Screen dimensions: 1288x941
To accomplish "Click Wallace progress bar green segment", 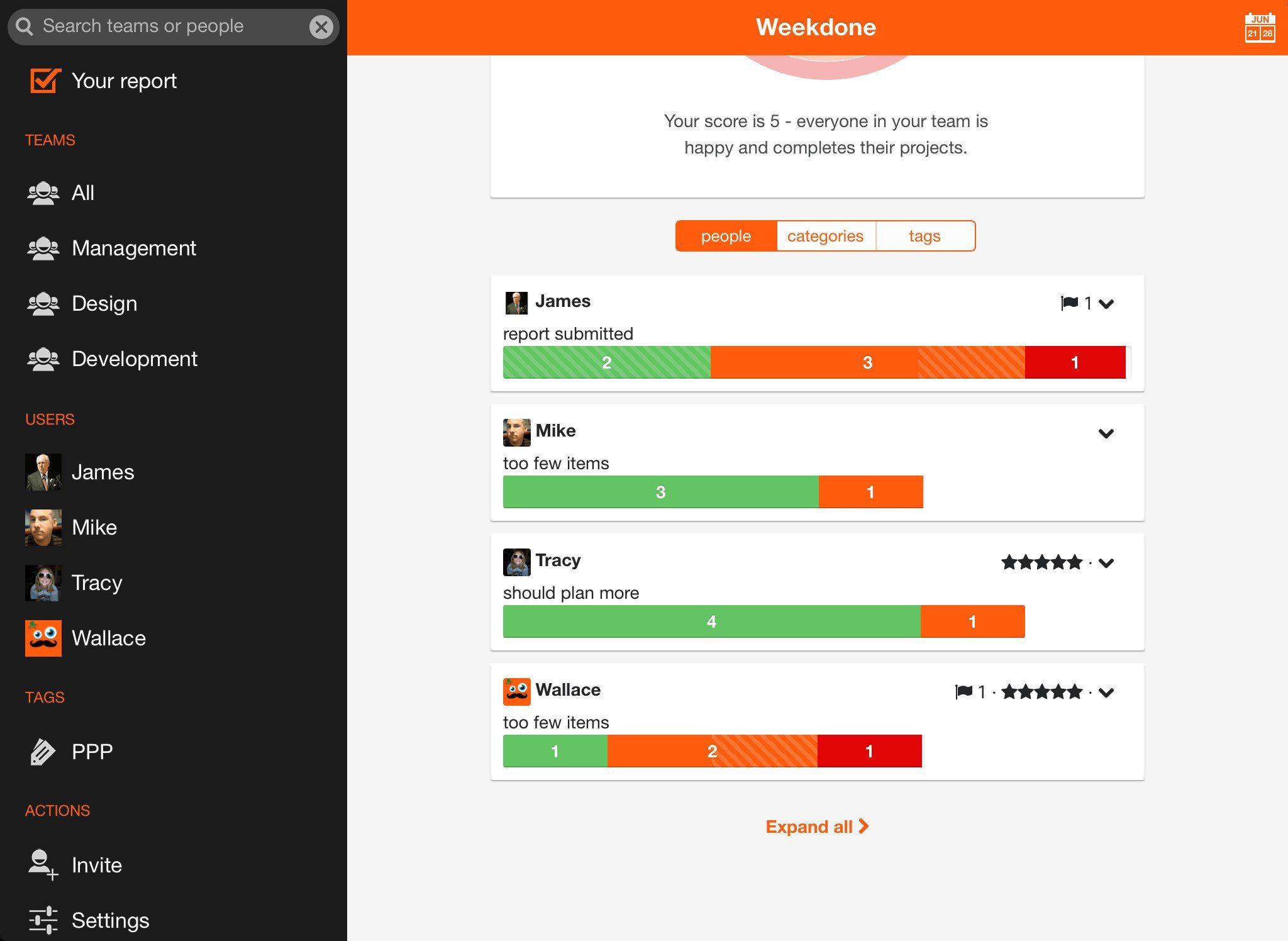I will click(554, 751).
